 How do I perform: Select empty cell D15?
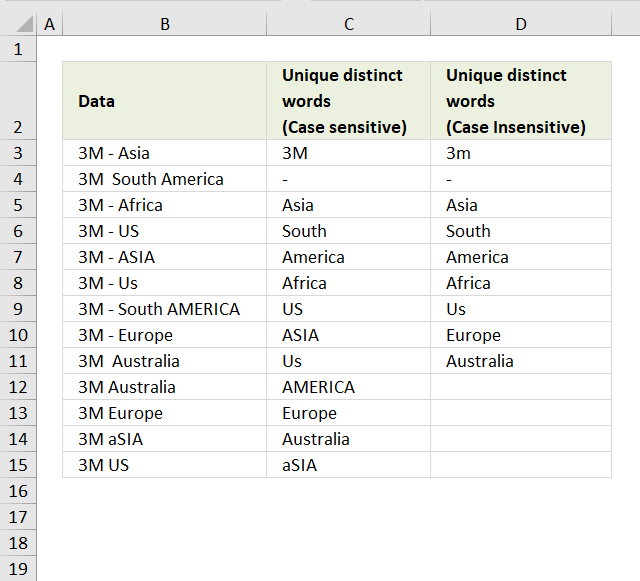pos(521,465)
